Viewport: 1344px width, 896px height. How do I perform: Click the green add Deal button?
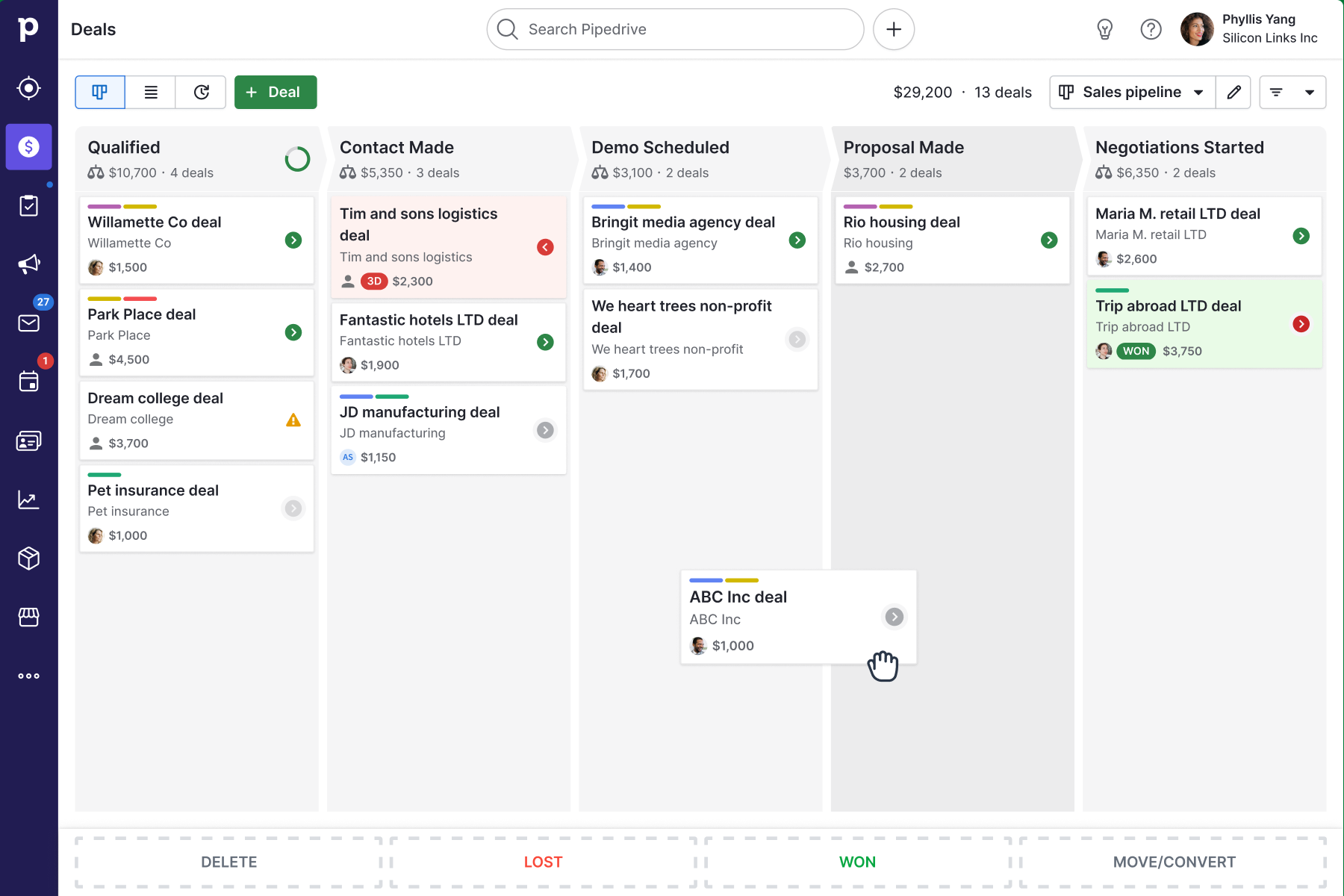click(276, 92)
